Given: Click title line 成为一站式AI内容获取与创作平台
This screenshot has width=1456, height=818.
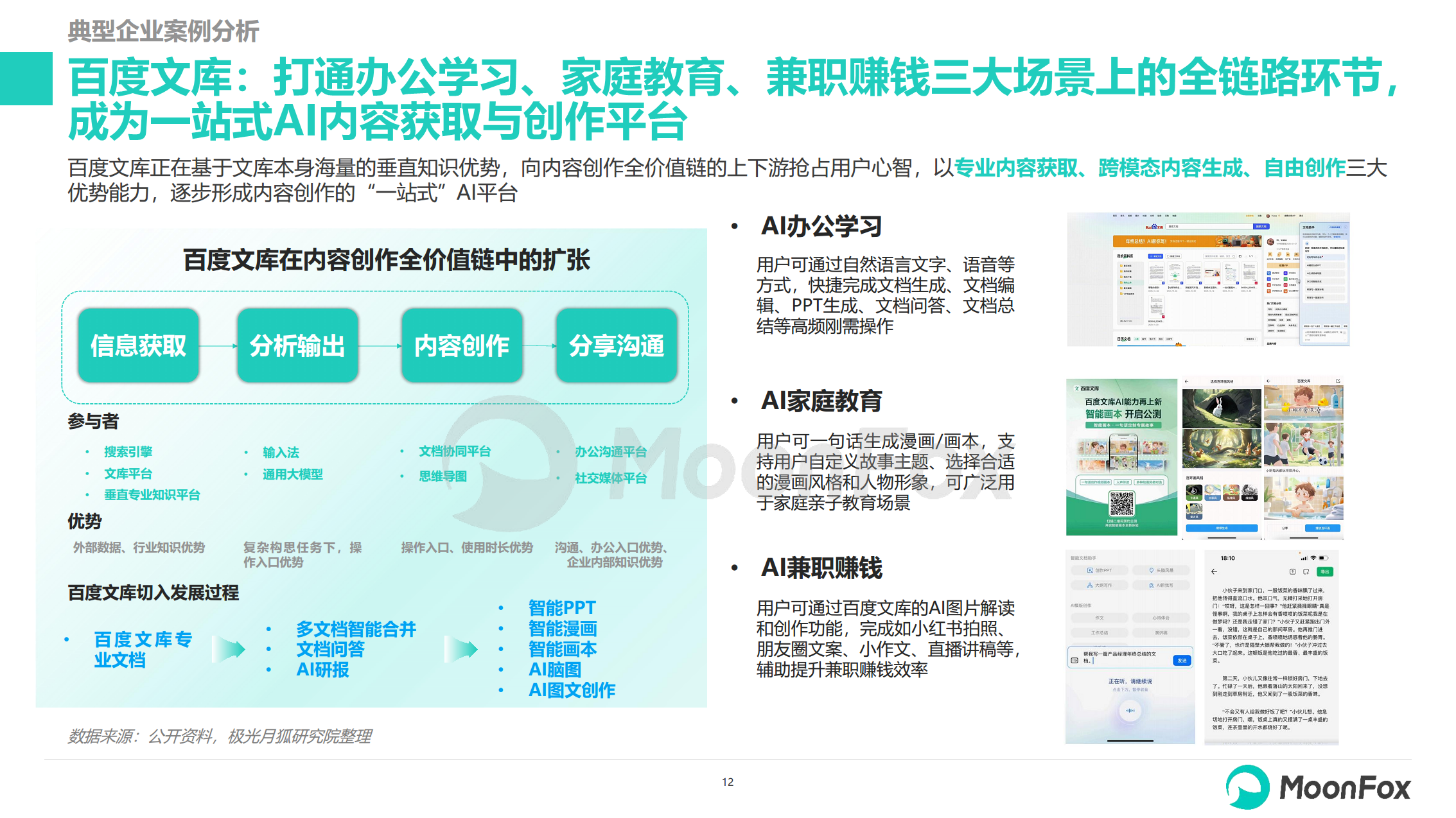Looking at the screenshot, I should click(x=378, y=122).
